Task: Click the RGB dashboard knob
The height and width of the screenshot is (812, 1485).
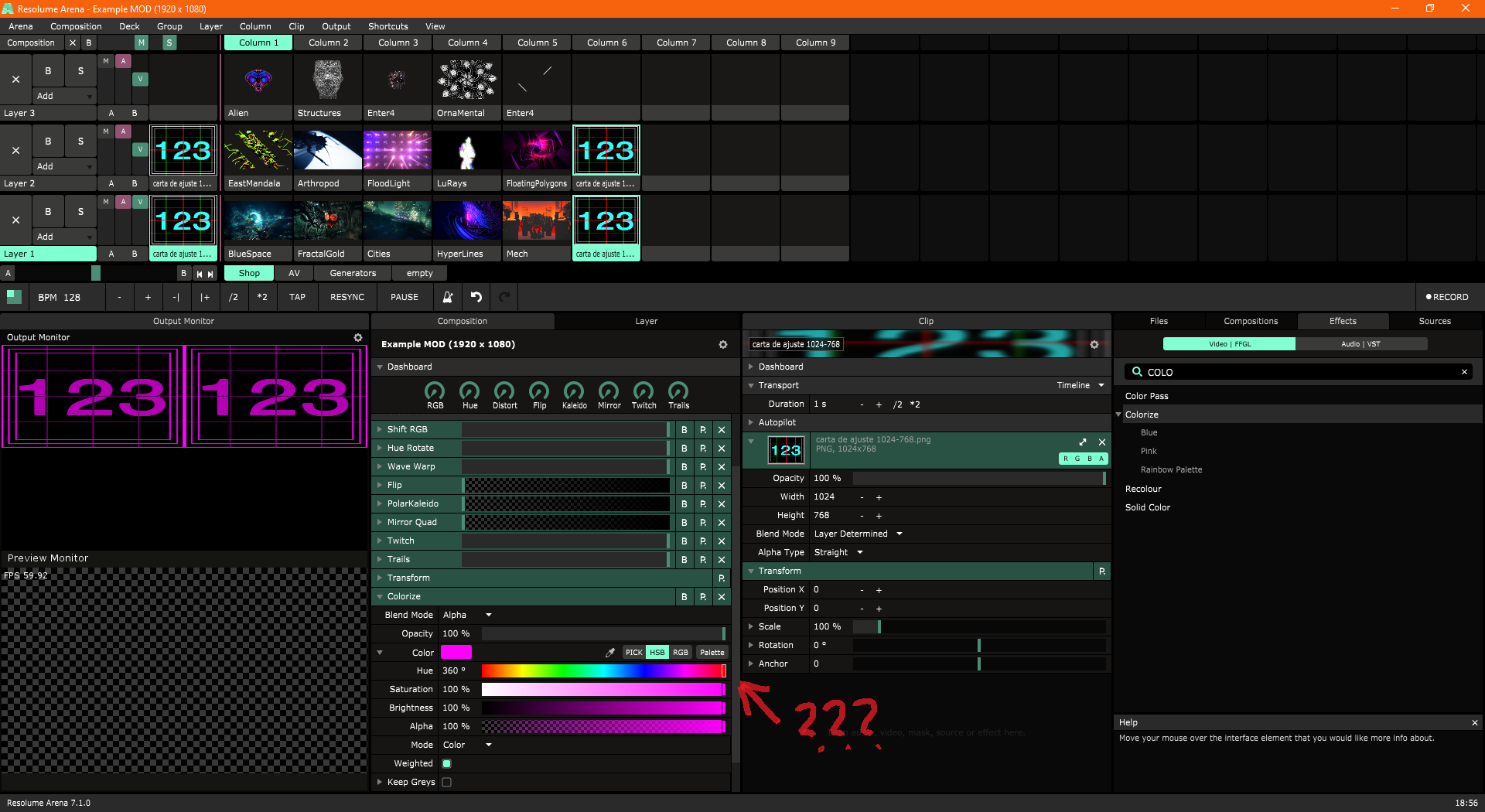Action: 435,391
